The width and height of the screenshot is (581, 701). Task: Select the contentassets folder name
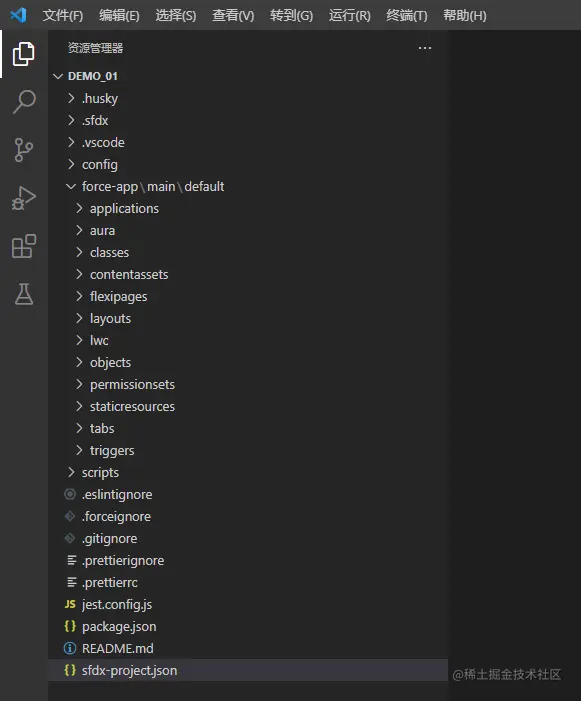tap(129, 274)
